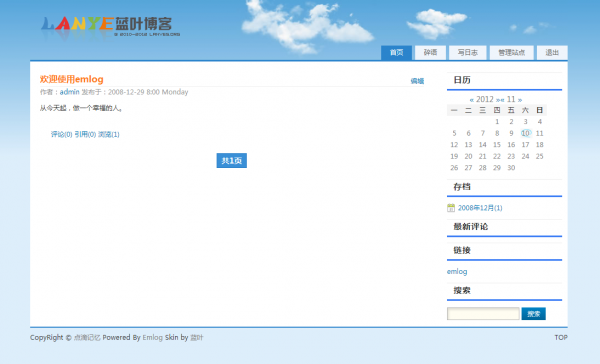Image resolution: width=600 pixels, height=364 pixels.
Task: Click the 六 Saturday column header
Action: tap(525, 110)
